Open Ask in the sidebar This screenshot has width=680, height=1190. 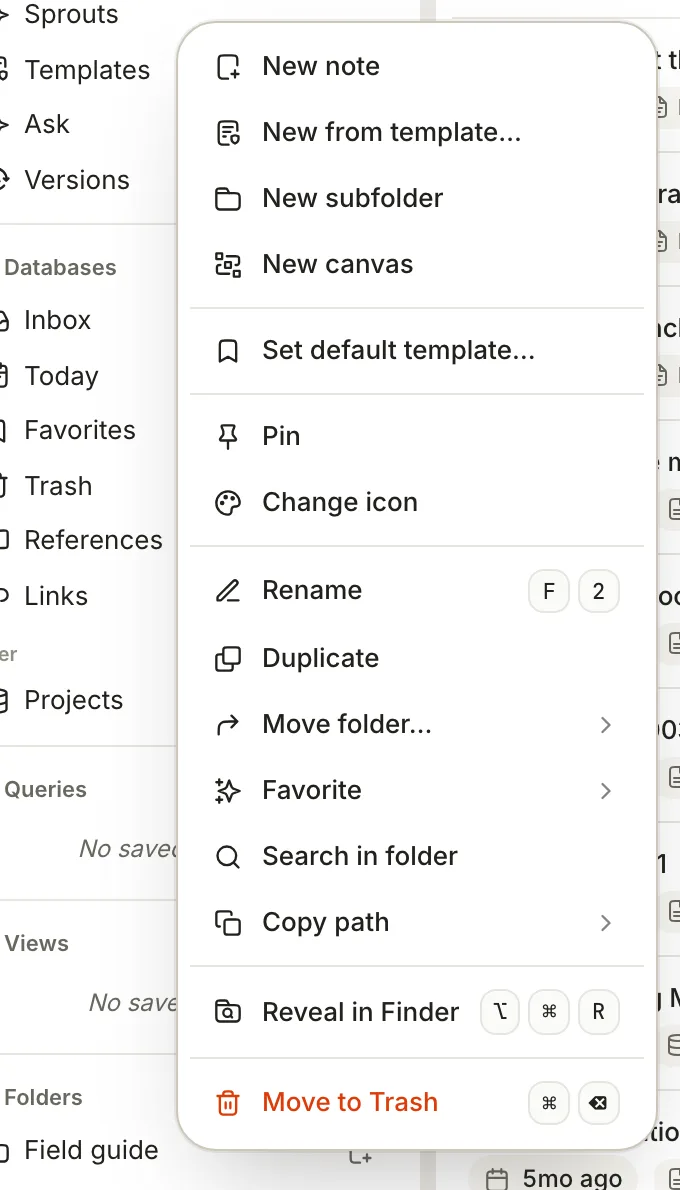[x=47, y=124]
